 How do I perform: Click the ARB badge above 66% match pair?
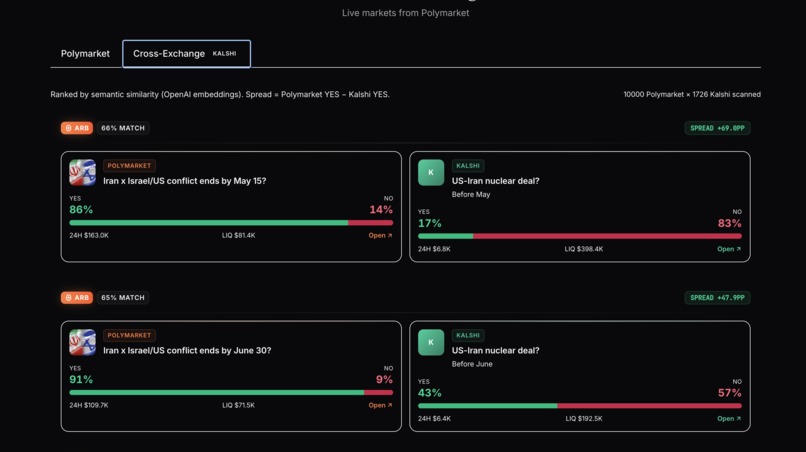tap(77, 128)
